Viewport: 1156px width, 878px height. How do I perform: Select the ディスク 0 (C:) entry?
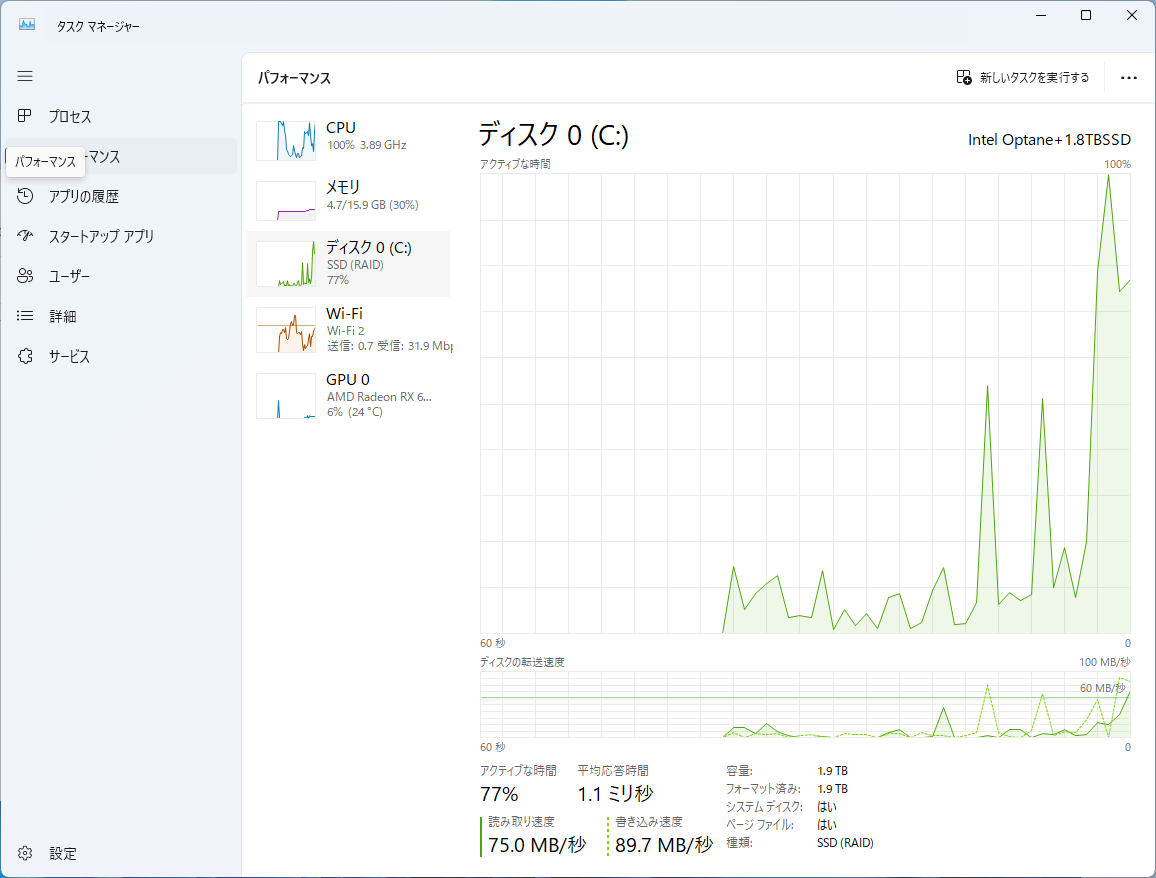(x=348, y=264)
